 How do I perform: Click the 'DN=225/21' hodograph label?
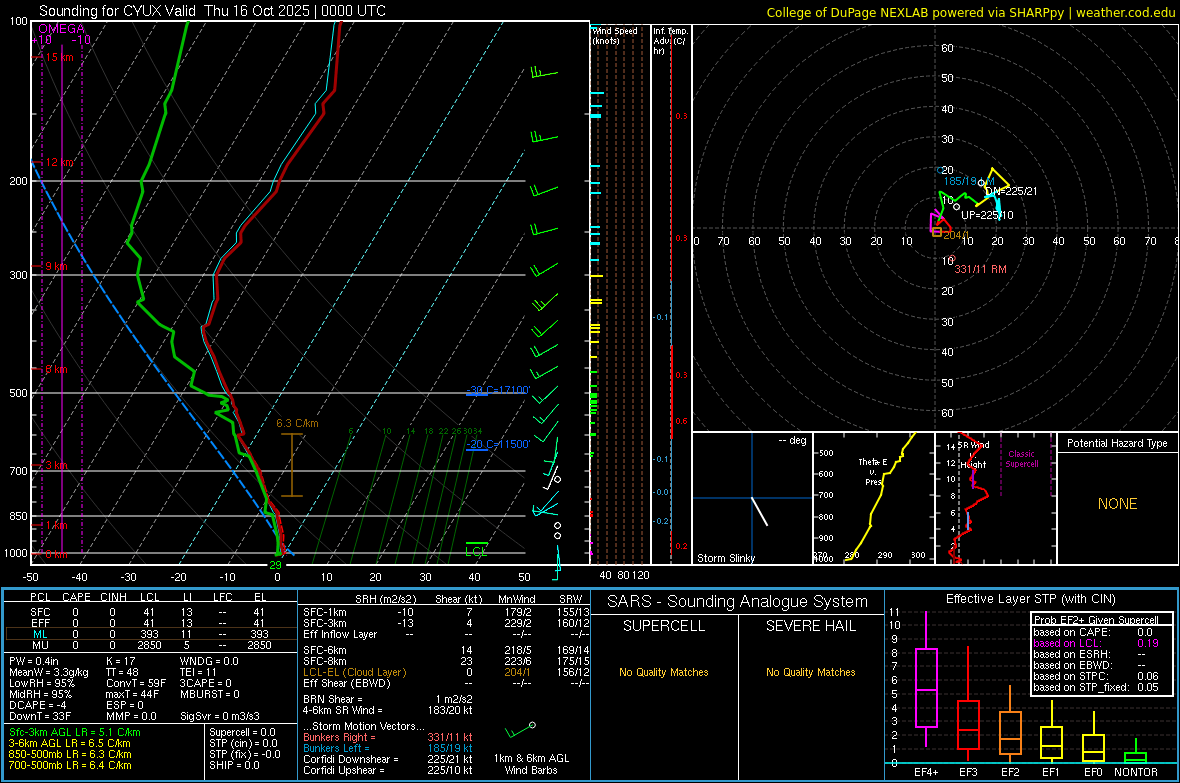click(1011, 191)
